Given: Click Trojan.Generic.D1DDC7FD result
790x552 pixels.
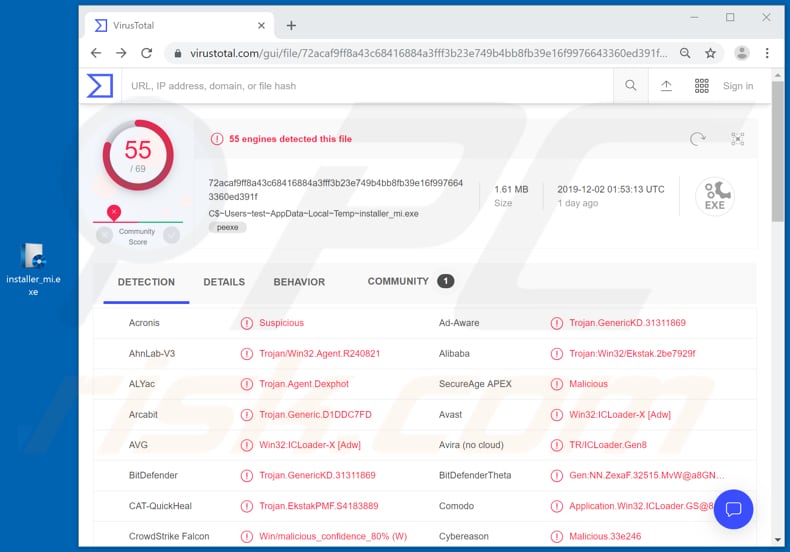Looking at the screenshot, I should click(315, 415).
